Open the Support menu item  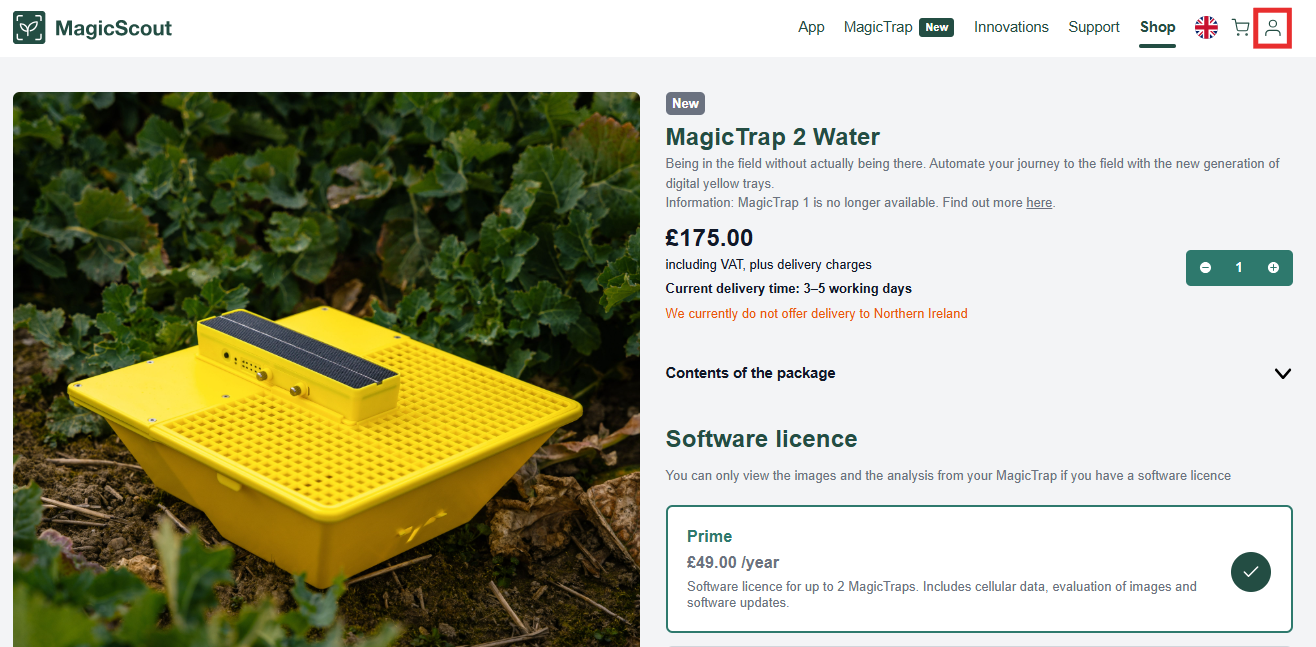[x=1094, y=27]
